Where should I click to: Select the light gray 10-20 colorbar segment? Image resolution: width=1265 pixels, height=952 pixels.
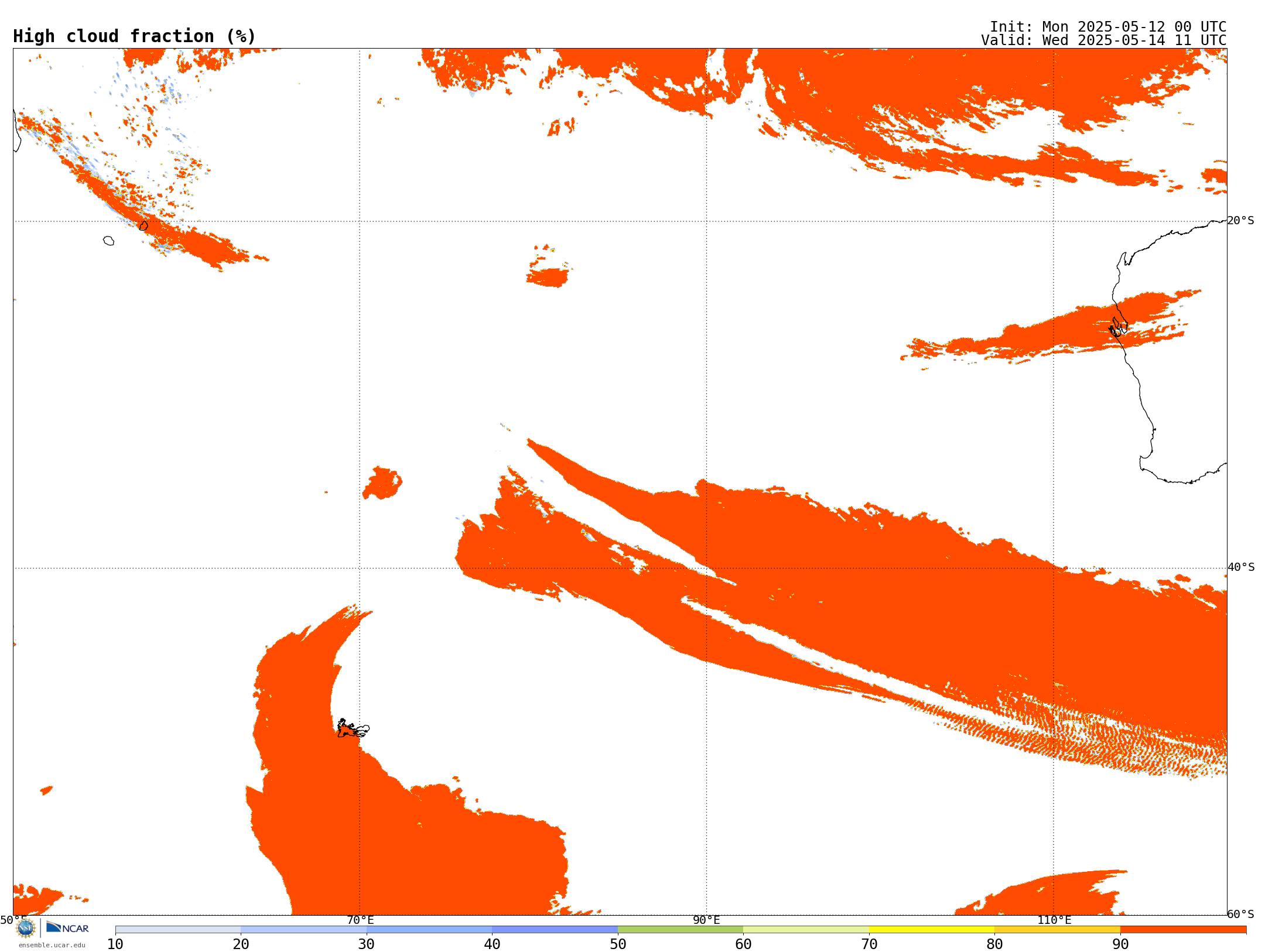coord(178,930)
